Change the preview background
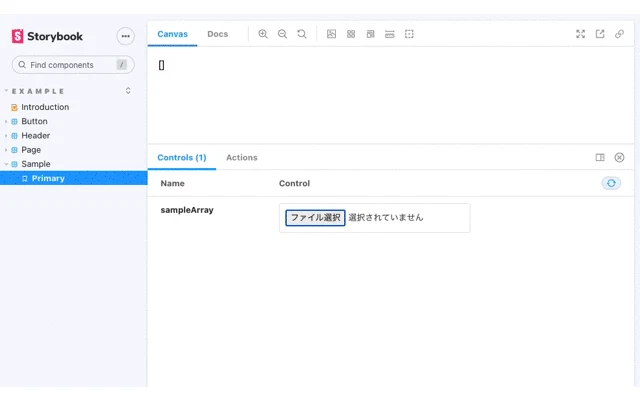This screenshot has width=640, height=400. tap(331, 34)
